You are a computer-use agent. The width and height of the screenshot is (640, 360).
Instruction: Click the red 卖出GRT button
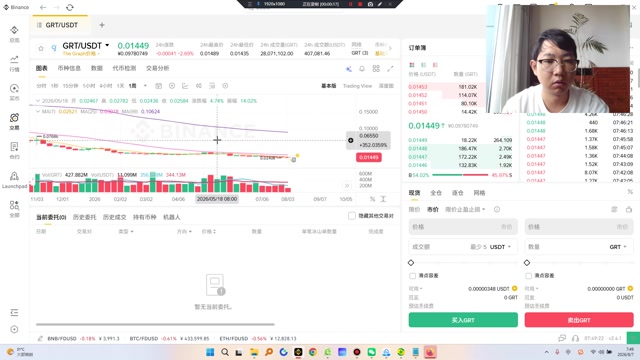[579, 320]
